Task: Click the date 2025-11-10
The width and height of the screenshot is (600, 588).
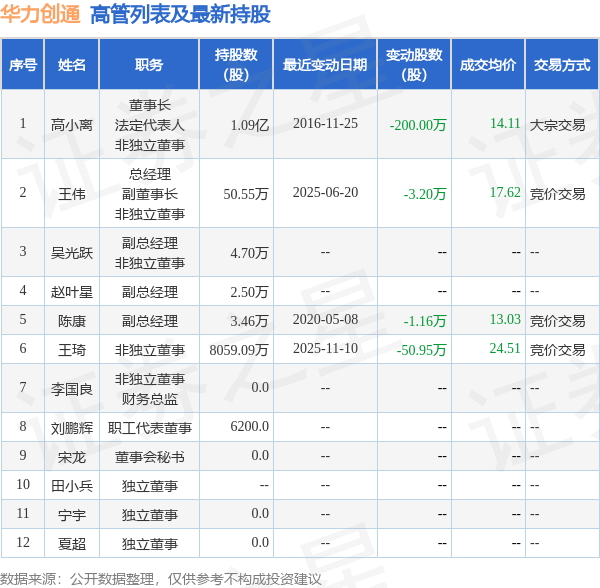Action: [325, 348]
